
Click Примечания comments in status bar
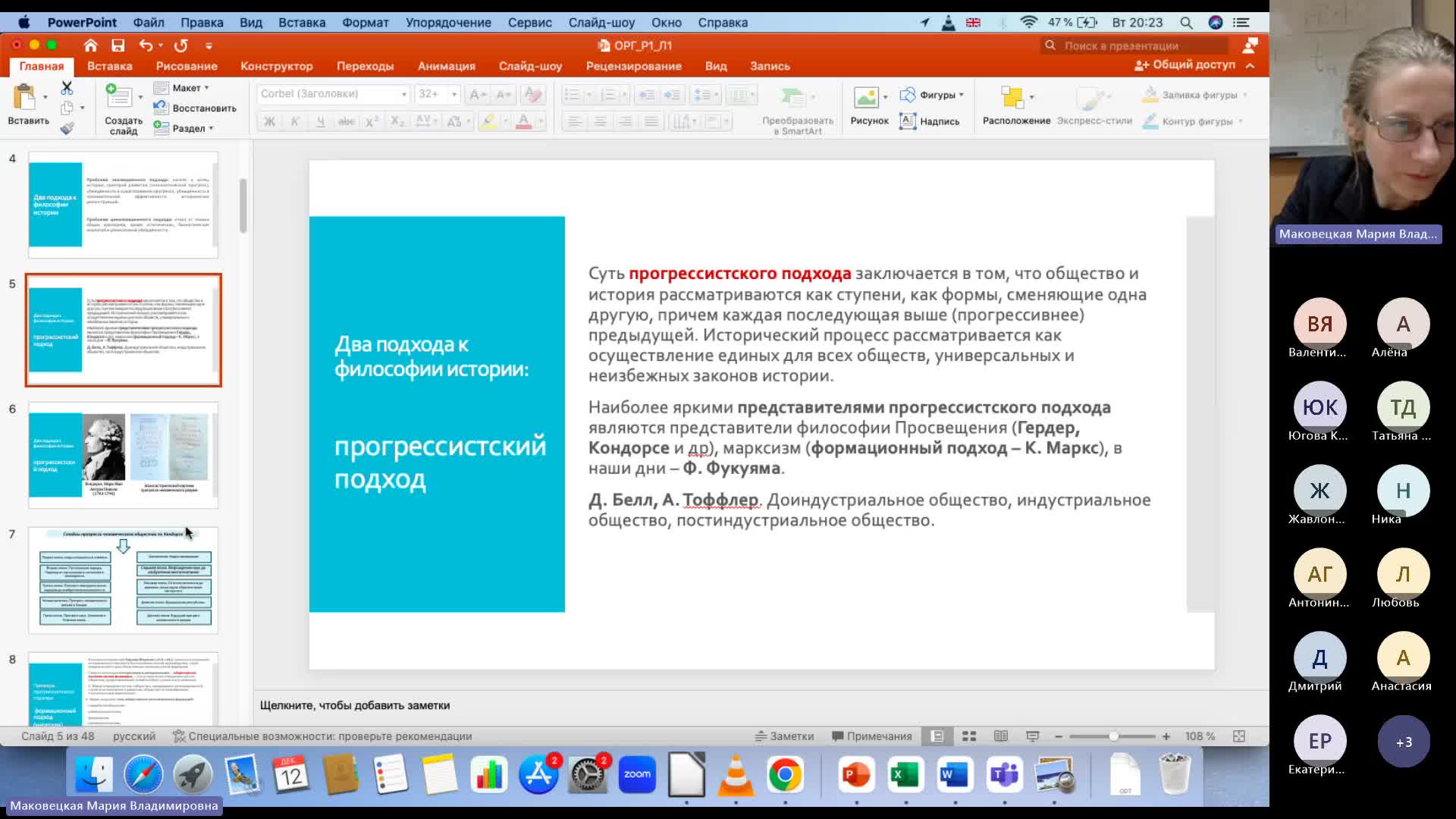[x=872, y=736]
